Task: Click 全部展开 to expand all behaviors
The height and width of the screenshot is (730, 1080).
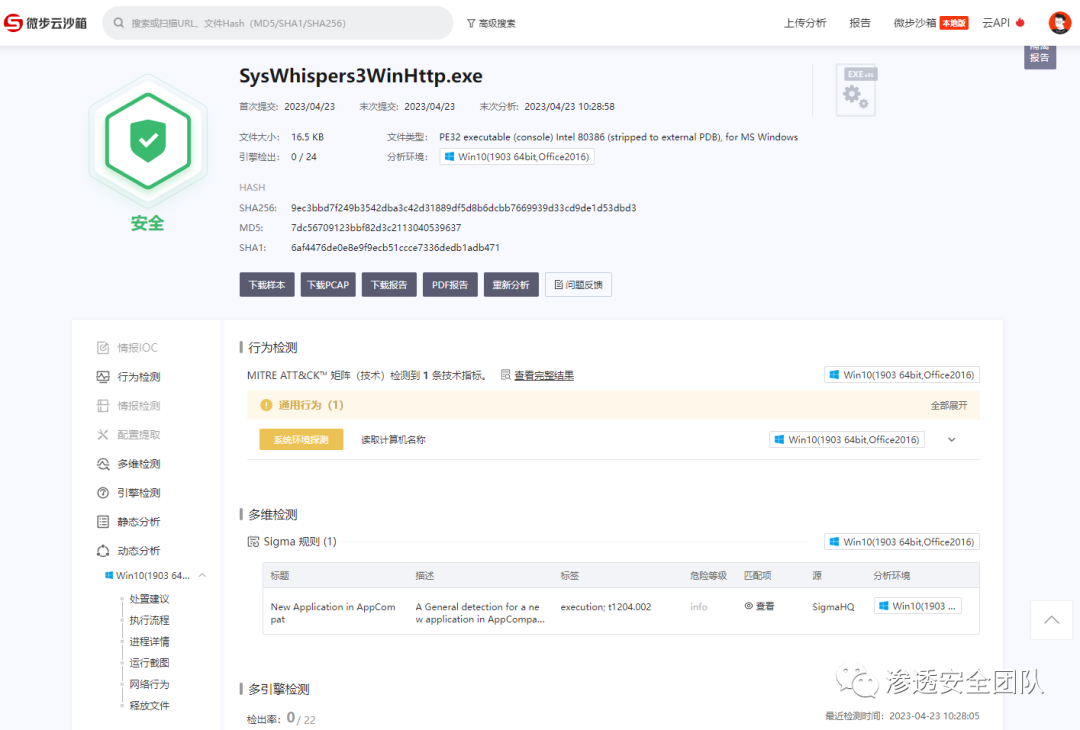Action: tap(948, 405)
